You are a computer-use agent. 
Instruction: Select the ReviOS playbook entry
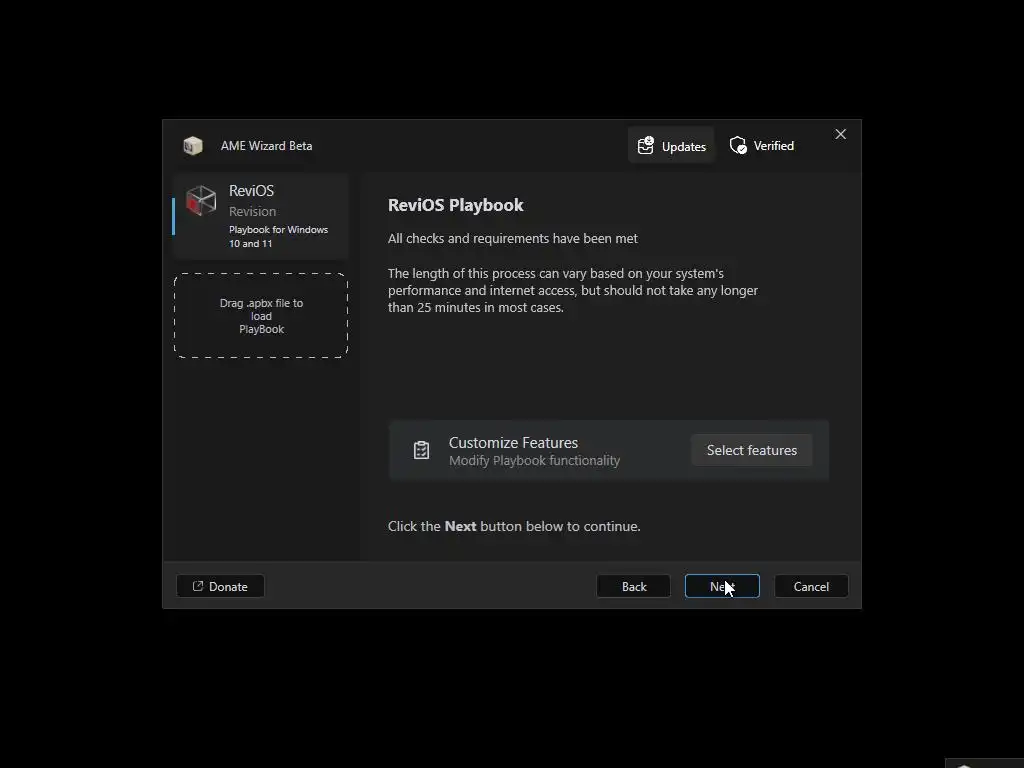click(x=261, y=217)
